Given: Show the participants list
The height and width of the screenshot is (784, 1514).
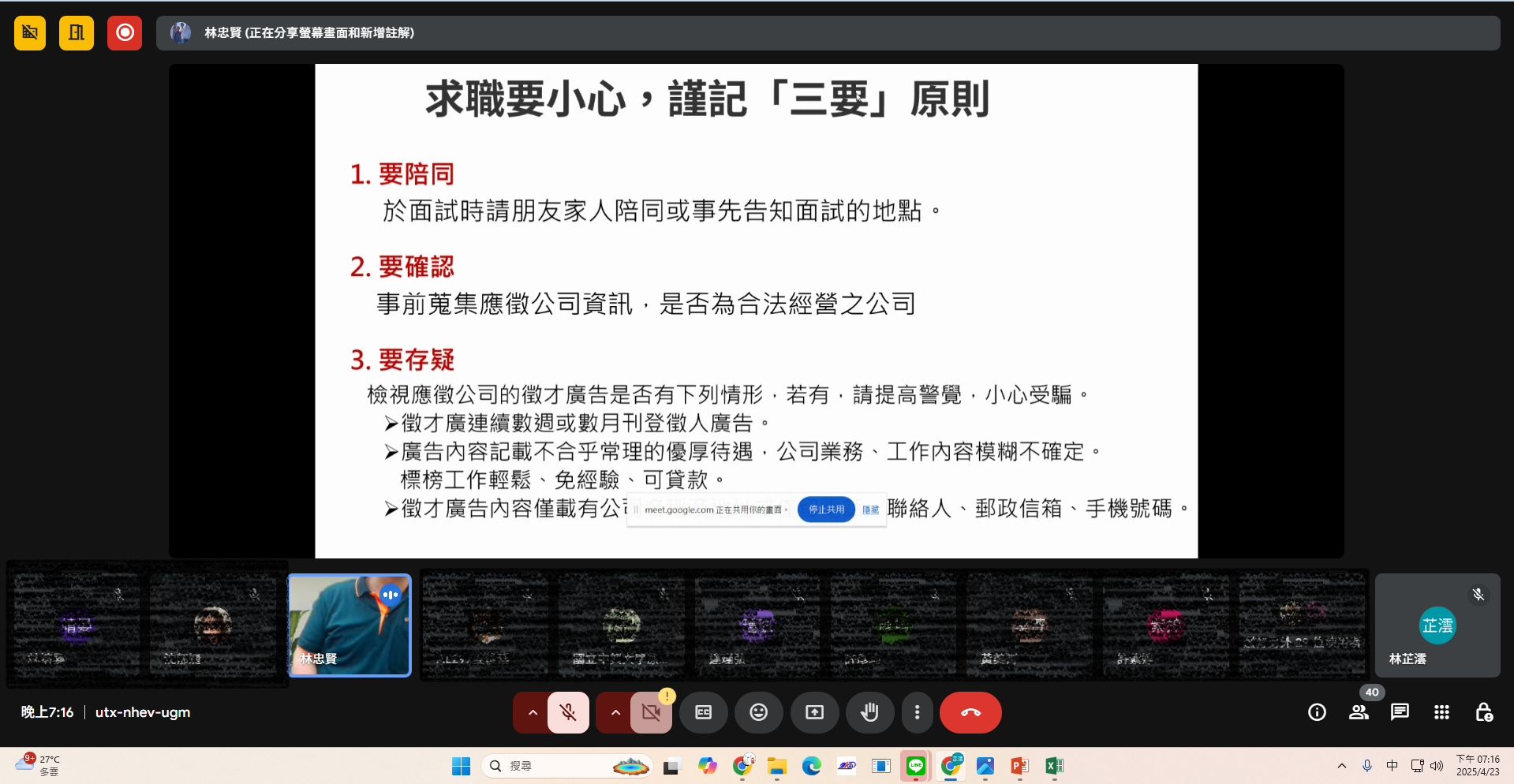Looking at the screenshot, I should [x=1358, y=712].
